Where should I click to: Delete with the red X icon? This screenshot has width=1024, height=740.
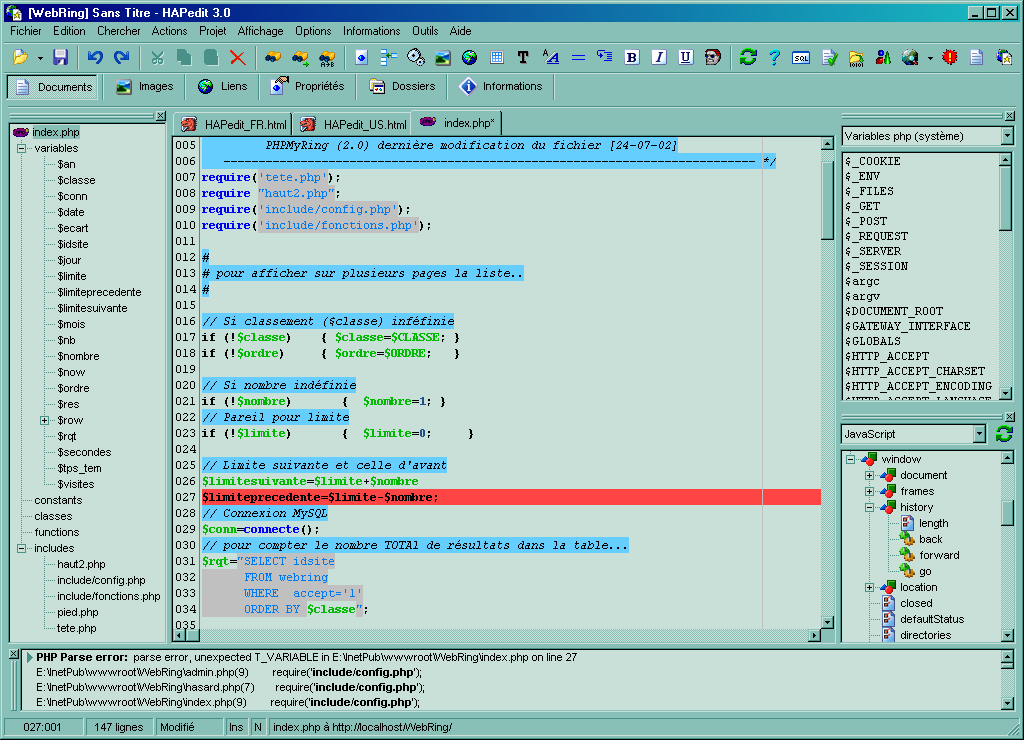click(238, 57)
